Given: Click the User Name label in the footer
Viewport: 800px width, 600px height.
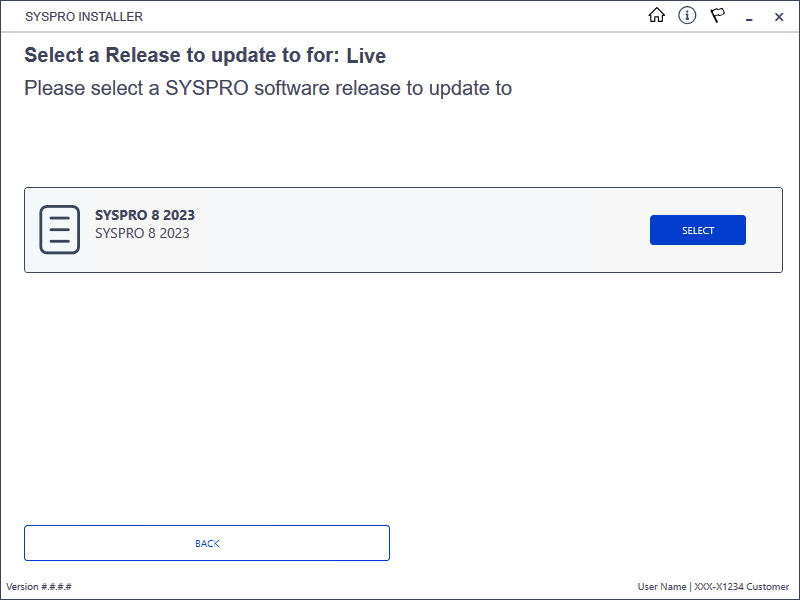Looking at the screenshot, I should pos(661,586).
